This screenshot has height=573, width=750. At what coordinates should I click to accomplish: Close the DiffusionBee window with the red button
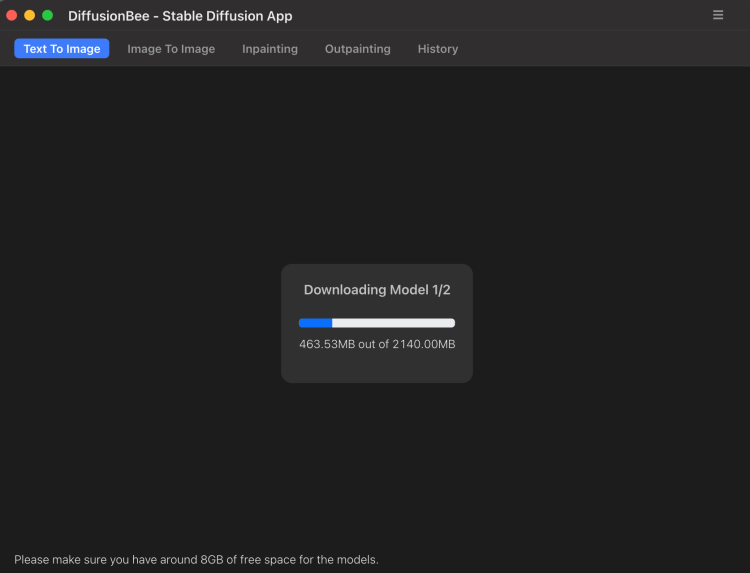[12, 15]
